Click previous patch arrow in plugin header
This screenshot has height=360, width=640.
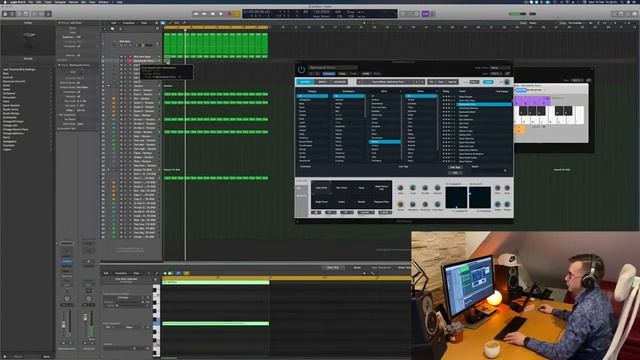(x=417, y=82)
